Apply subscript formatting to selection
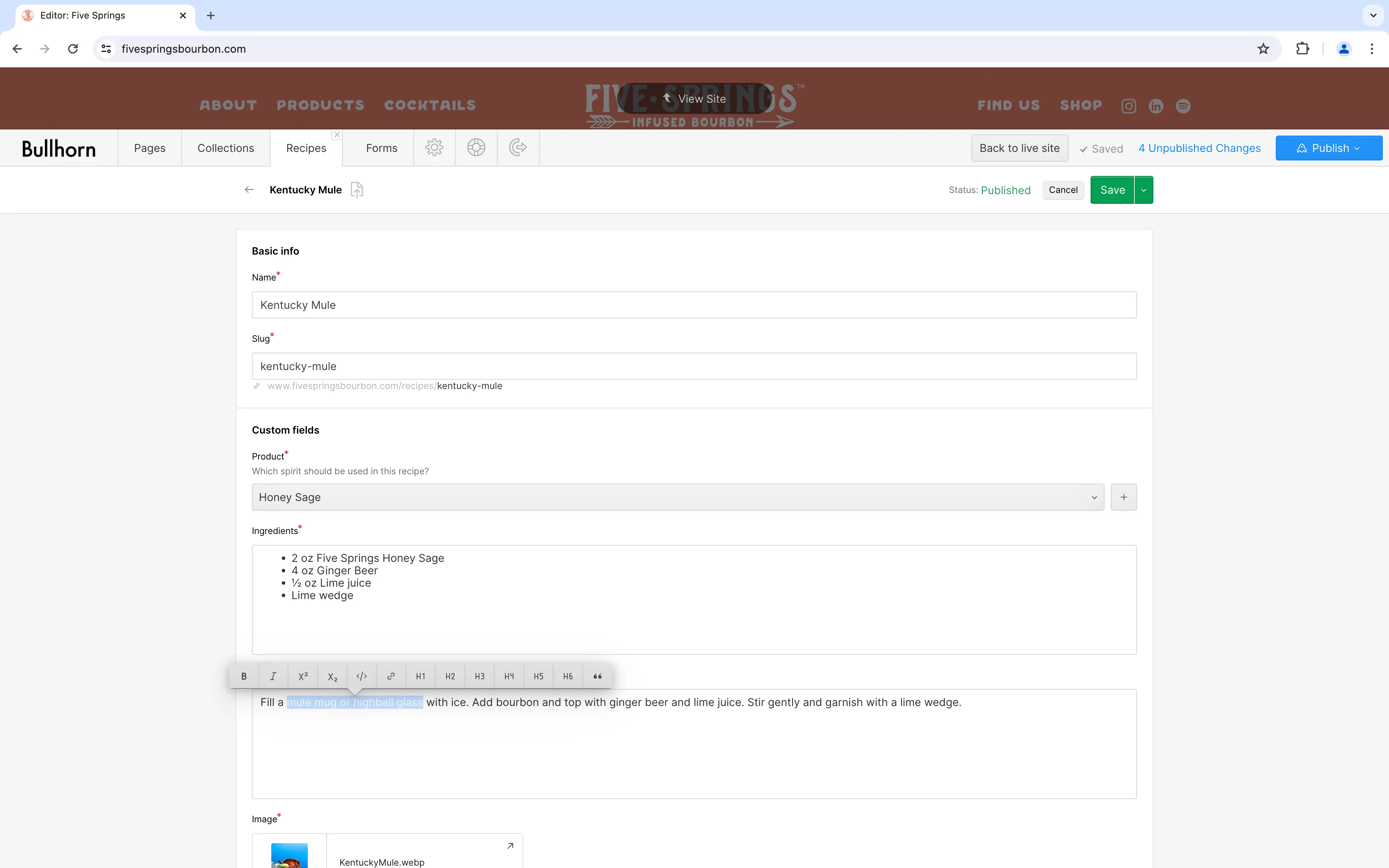Screen dimensions: 1389x868 [x=332, y=676]
